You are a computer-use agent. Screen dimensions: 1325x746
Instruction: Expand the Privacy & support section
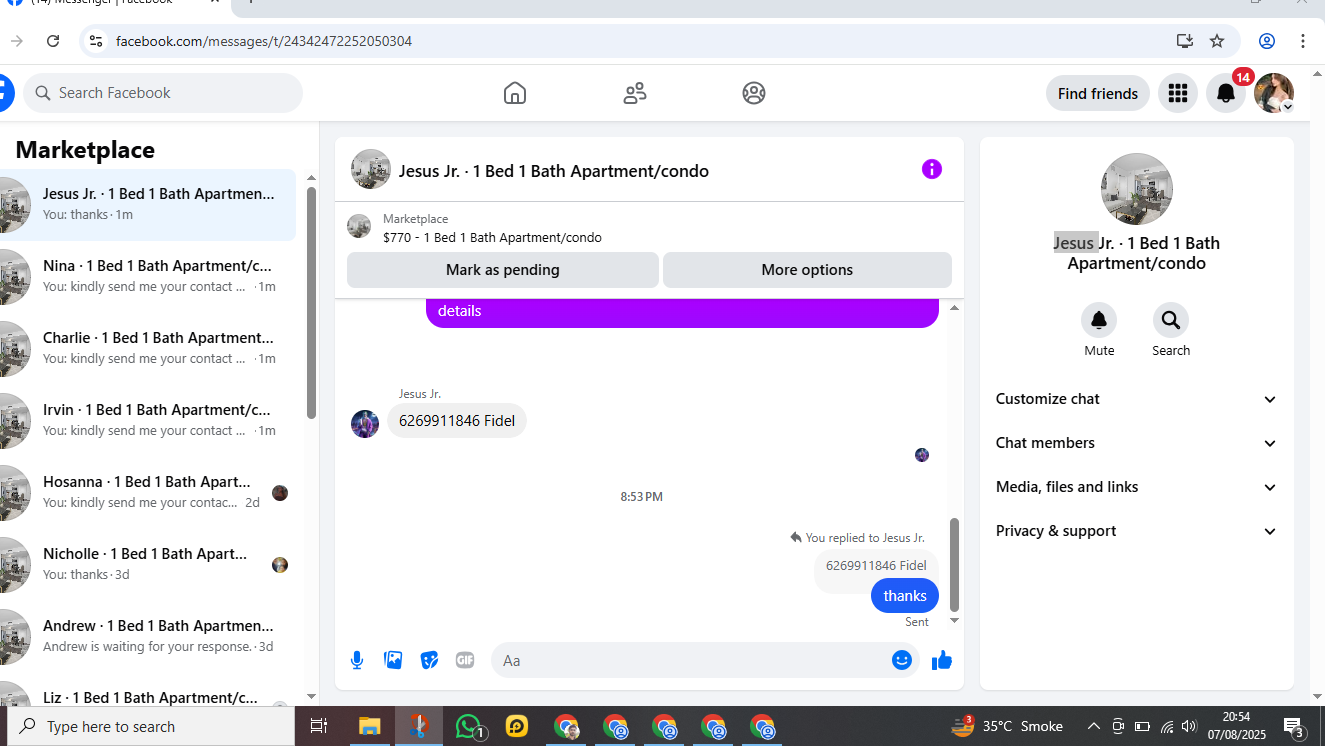tap(1137, 531)
